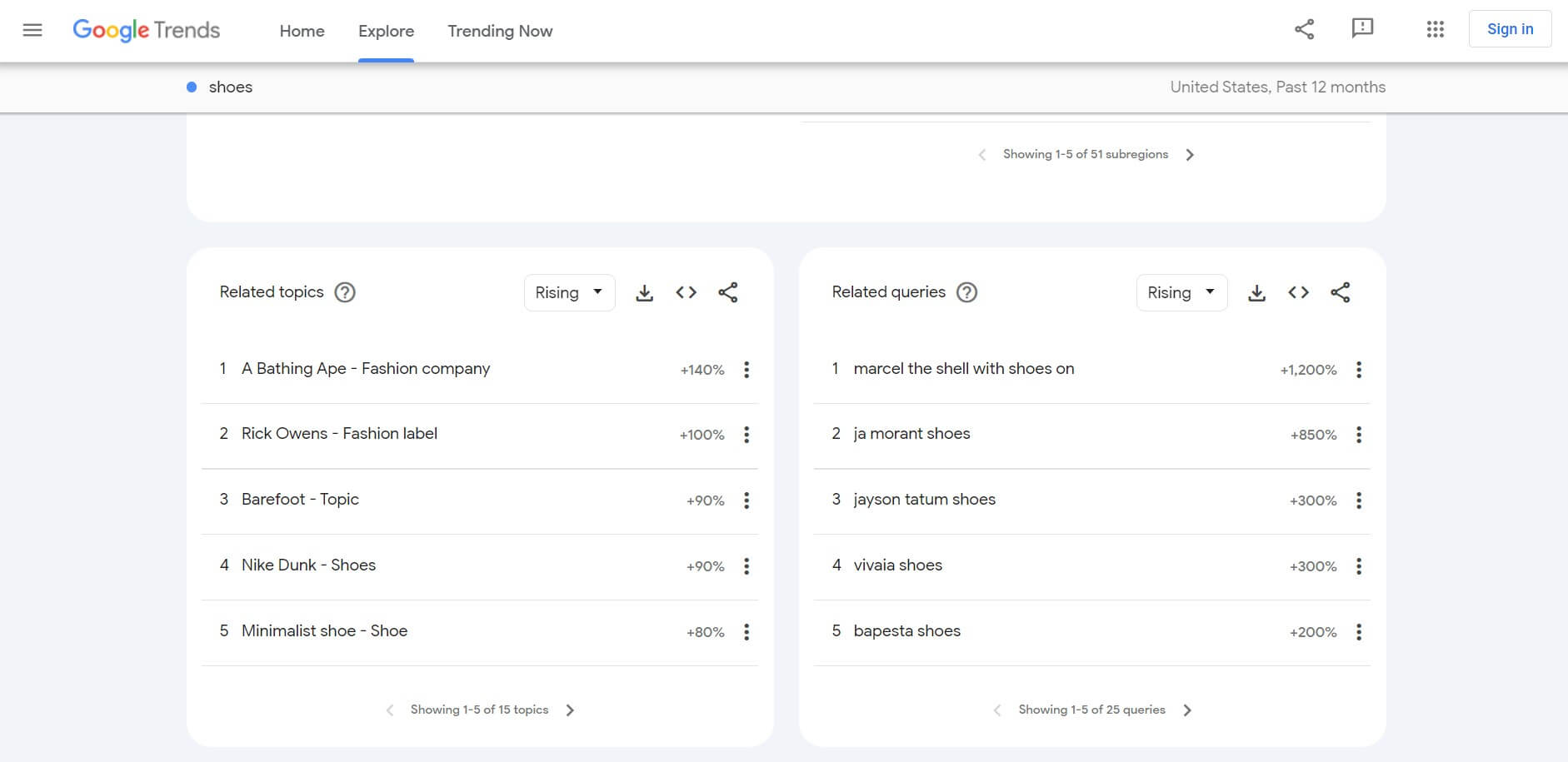Open Rising dropdown in Related queries
This screenshot has height=762, width=1568.
[x=1181, y=292]
